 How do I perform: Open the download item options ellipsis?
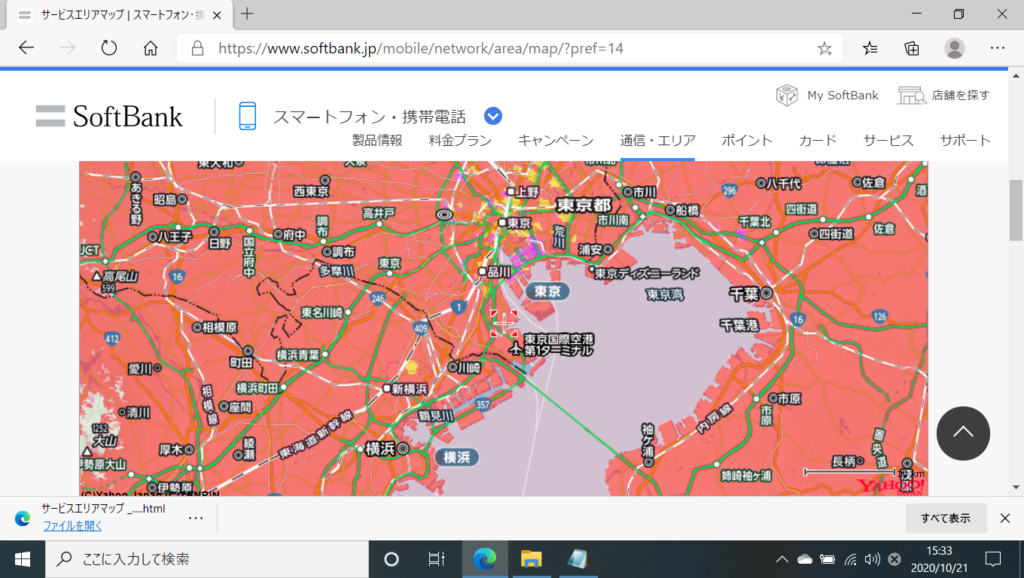[x=195, y=518]
